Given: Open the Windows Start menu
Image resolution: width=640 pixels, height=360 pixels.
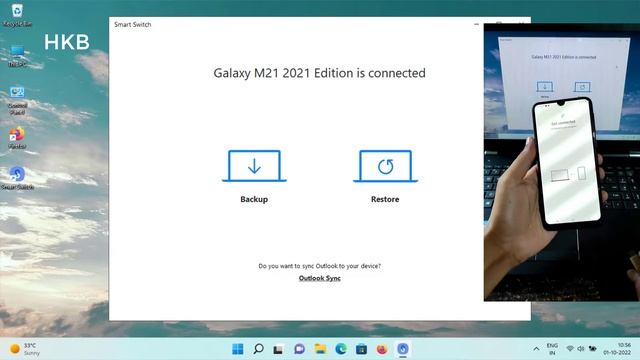Looking at the screenshot, I should 238,349.
